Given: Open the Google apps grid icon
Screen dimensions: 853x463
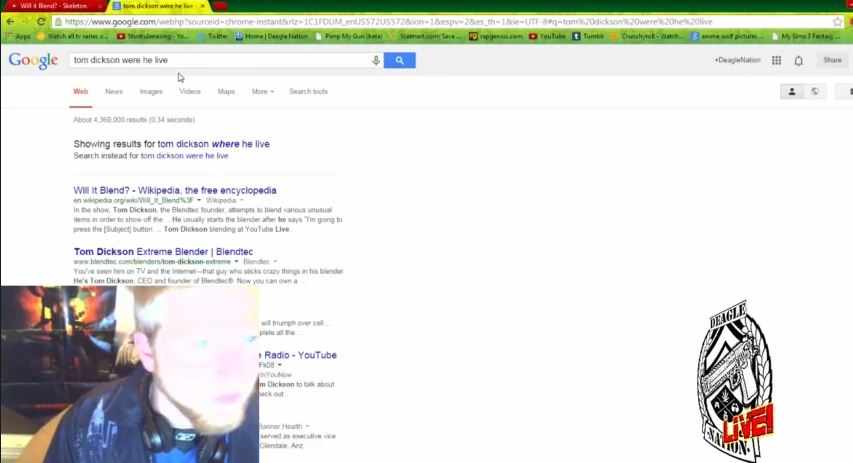Looking at the screenshot, I should tap(776, 60).
